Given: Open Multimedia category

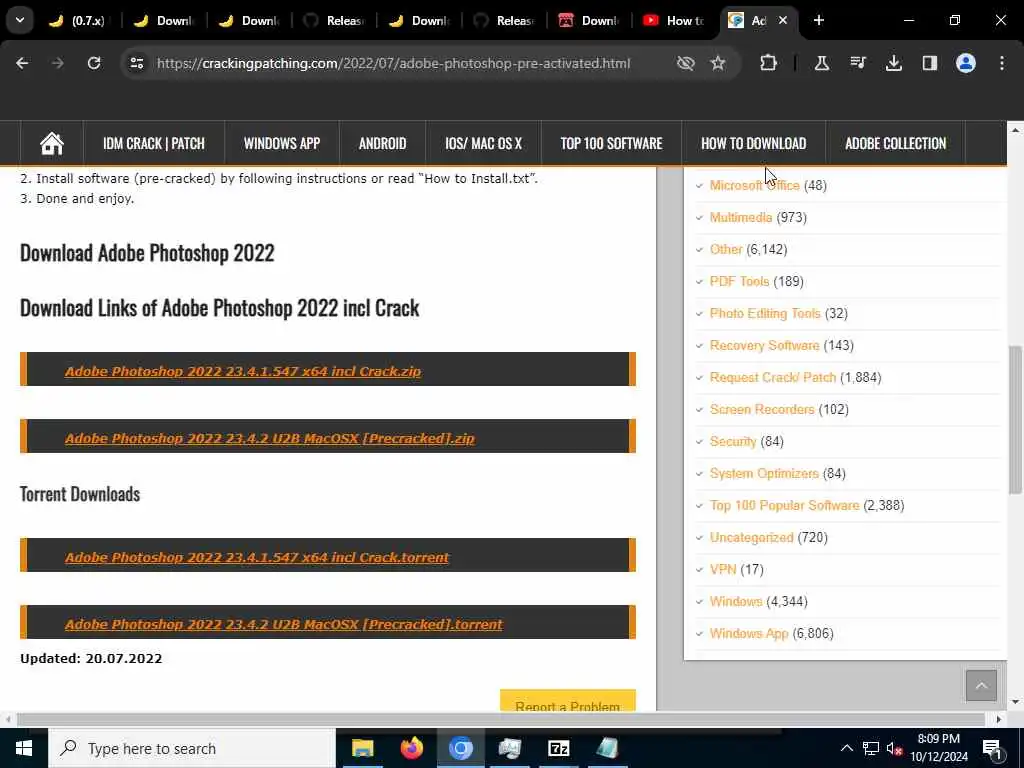Looking at the screenshot, I should pos(741,217).
